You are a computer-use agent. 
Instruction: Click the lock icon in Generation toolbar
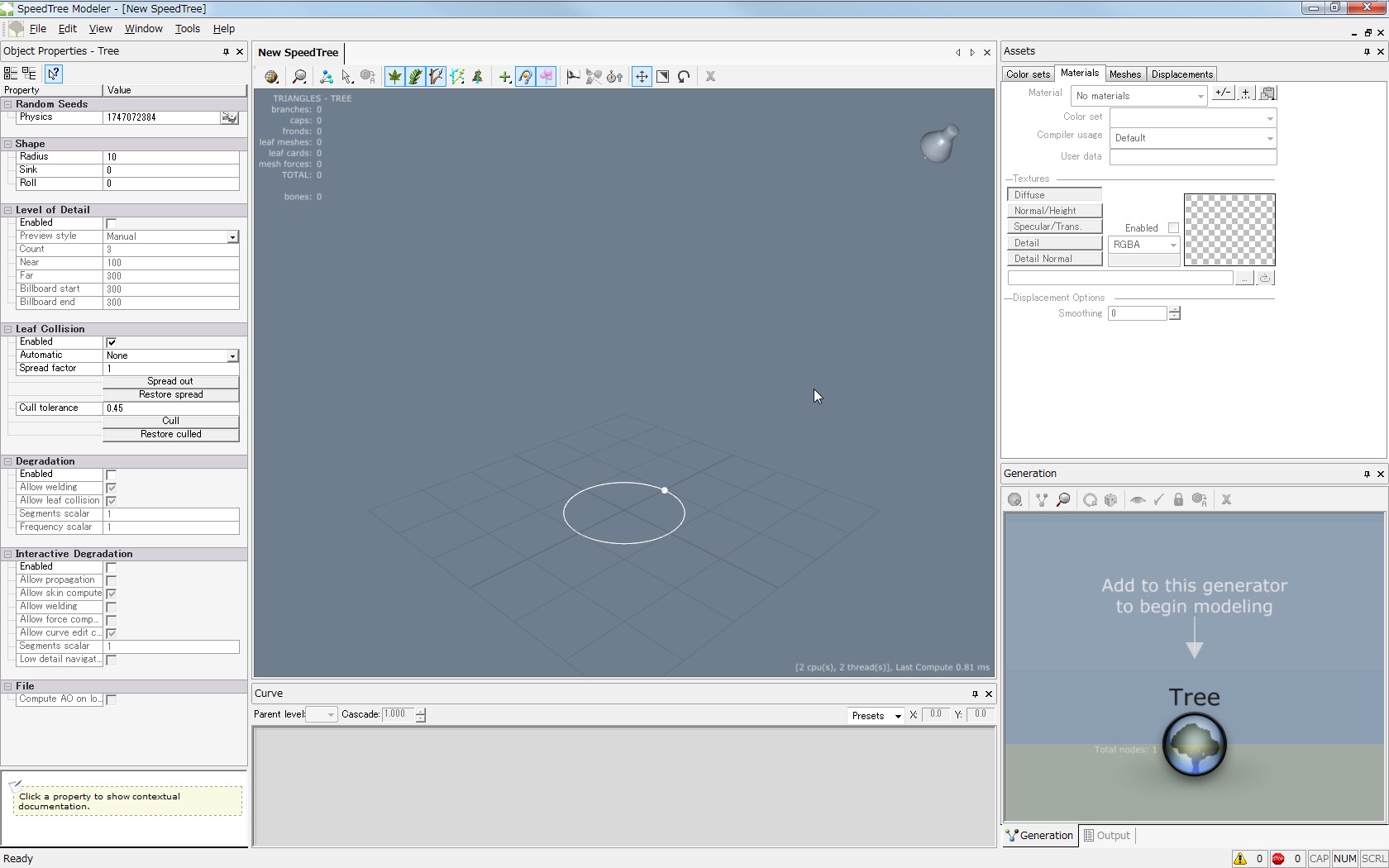pyautogui.click(x=1178, y=500)
